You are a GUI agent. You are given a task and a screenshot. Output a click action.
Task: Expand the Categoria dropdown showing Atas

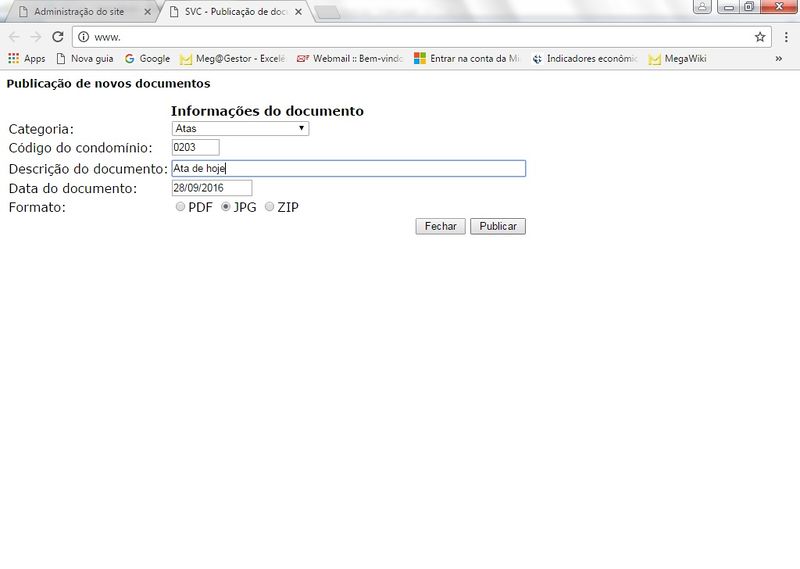pos(240,128)
